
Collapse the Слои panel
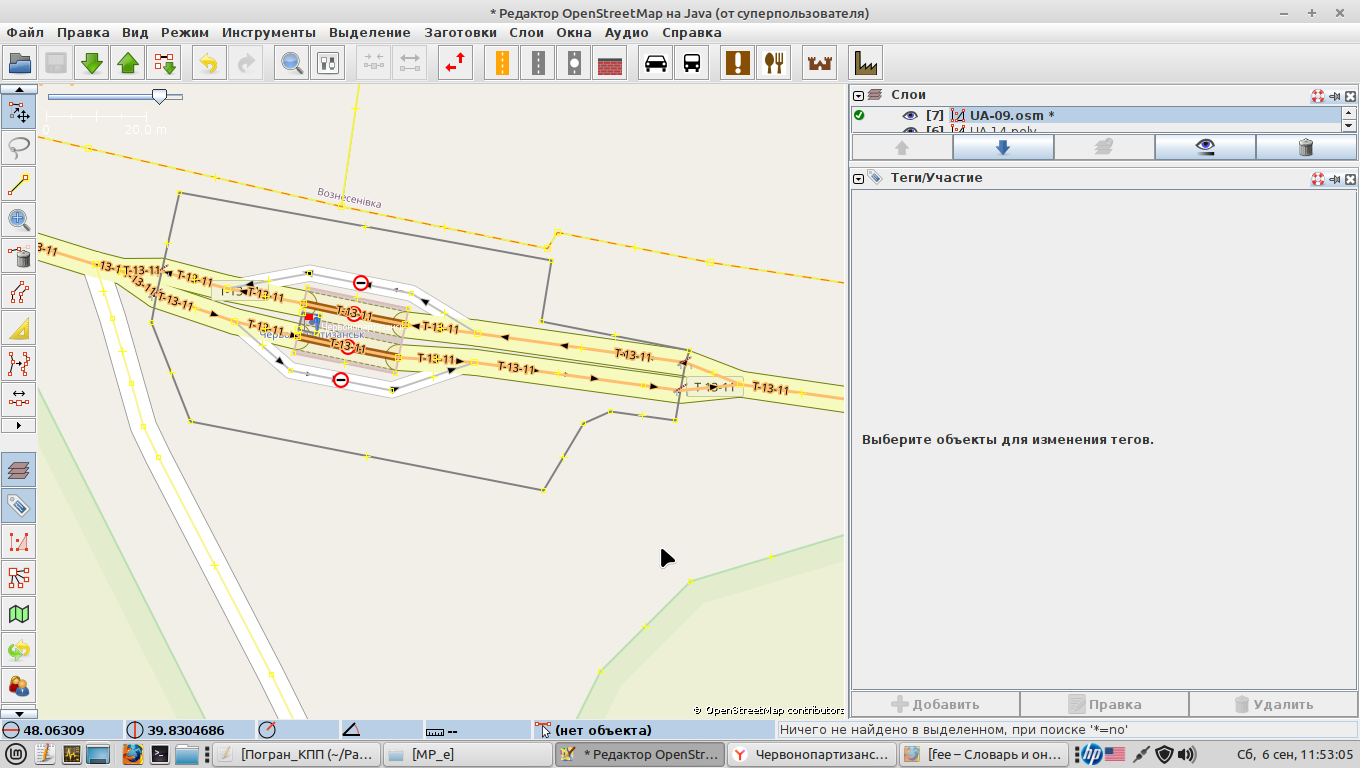click(x=858, y=95)
